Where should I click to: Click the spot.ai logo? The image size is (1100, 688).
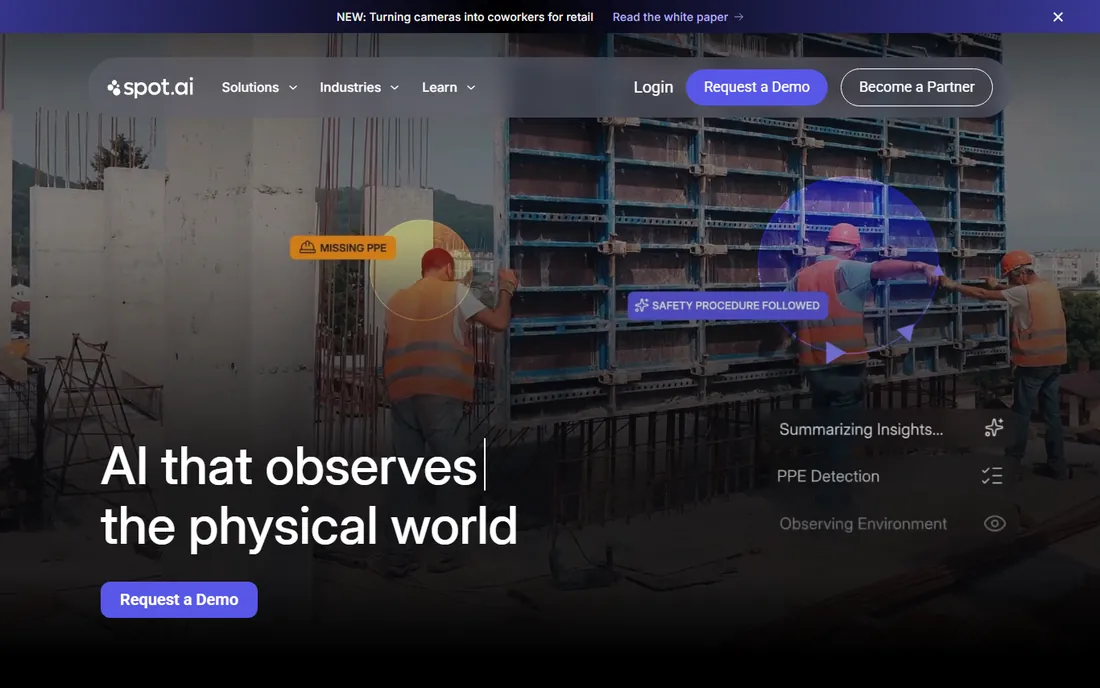tap(150, 87)
